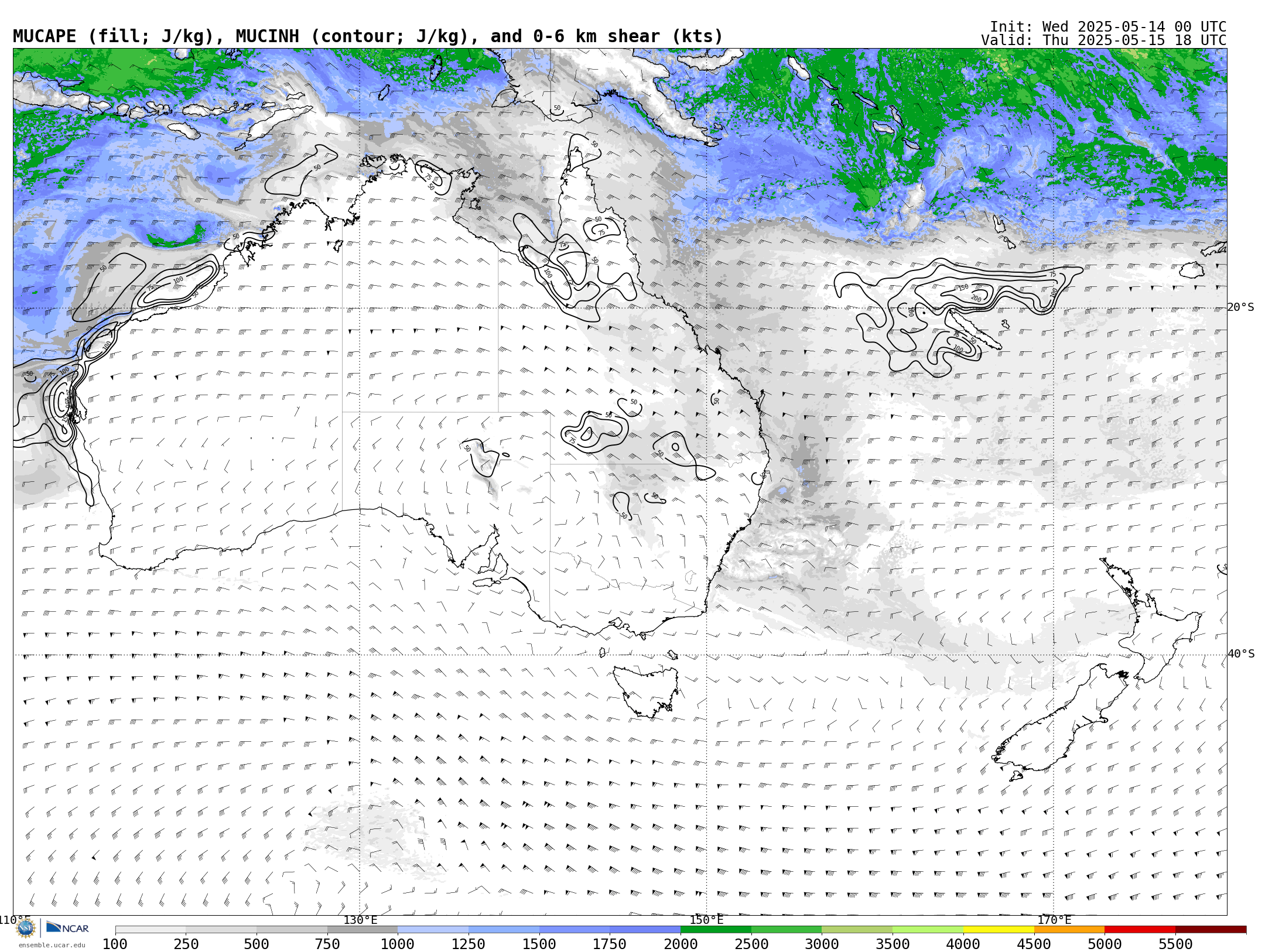The image size is (1265, 952).
Task: Open the ensemble.ucar.edu link text
Action: (x=52, y=945)
